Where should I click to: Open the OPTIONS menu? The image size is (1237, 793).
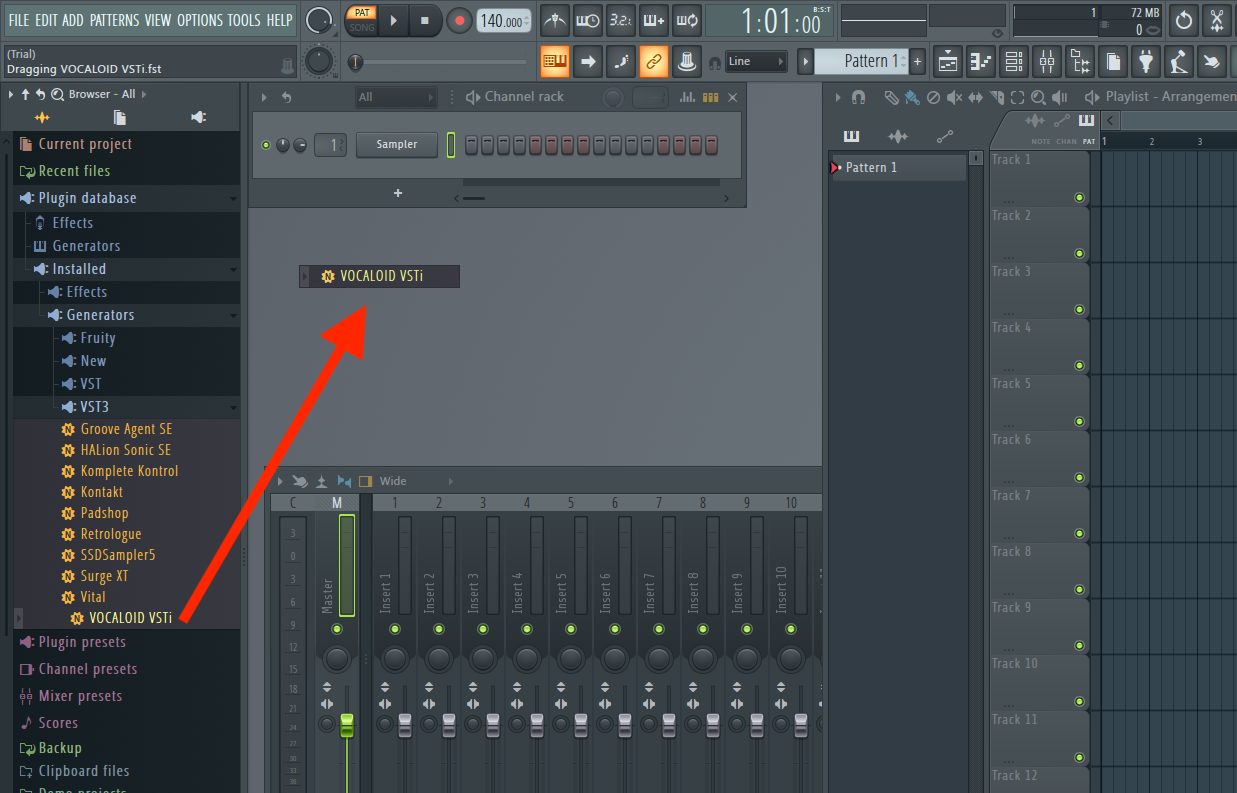coord(199,20)
